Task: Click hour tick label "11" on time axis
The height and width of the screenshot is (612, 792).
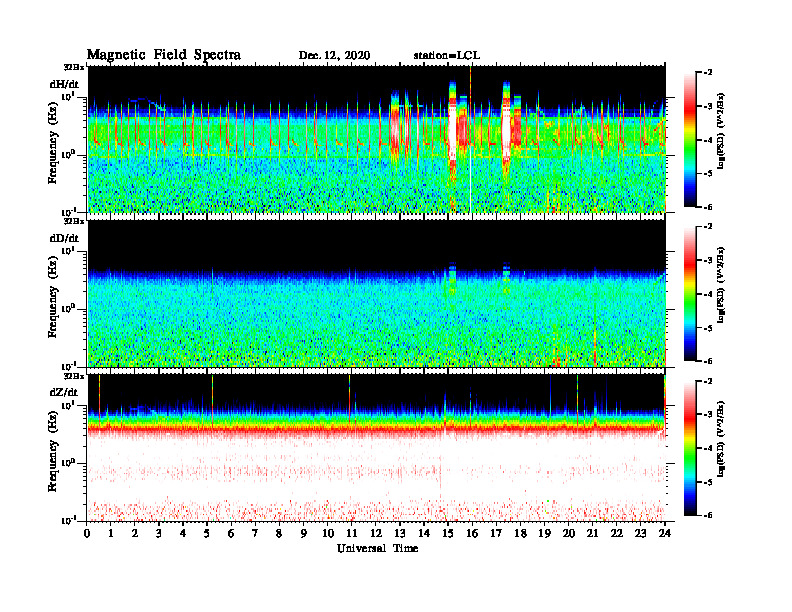Action: pos(352,534)
